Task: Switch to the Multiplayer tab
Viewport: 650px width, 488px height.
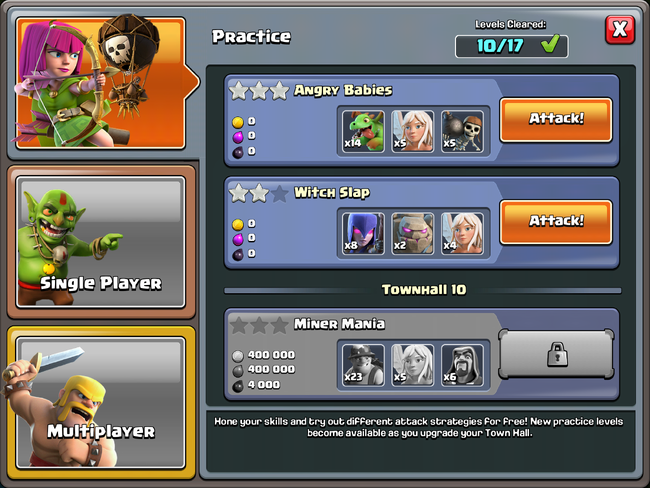Action: click(100, 402)
